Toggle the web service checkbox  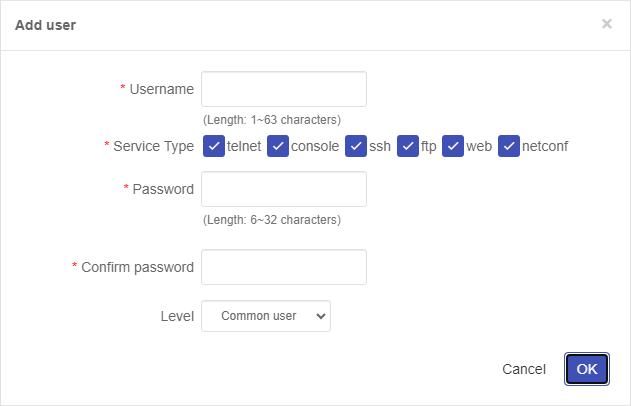[454, 146]
